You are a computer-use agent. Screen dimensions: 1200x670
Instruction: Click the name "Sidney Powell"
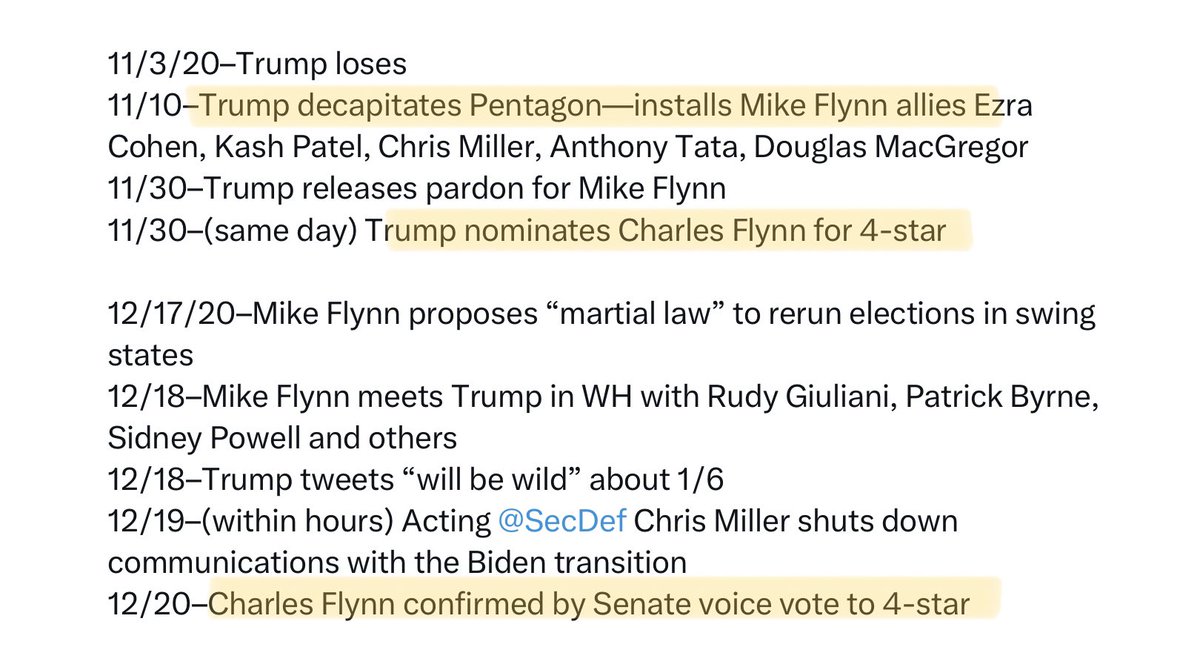tap(194, 438)
